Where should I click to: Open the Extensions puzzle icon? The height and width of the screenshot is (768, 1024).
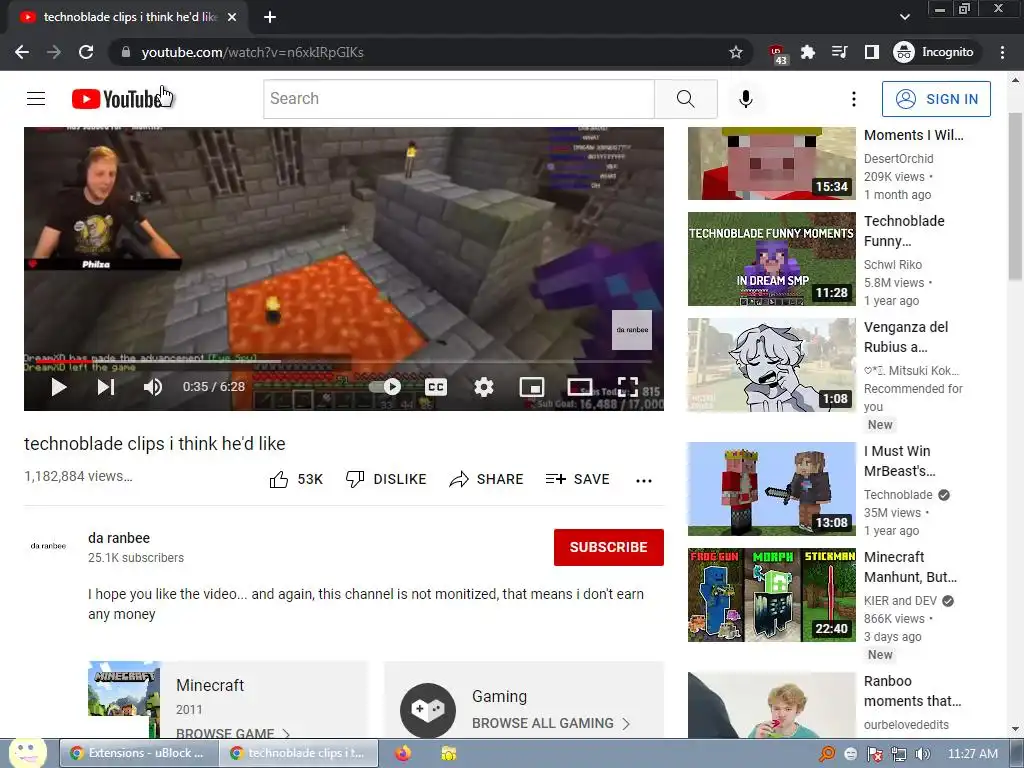[x=808, y=52]
